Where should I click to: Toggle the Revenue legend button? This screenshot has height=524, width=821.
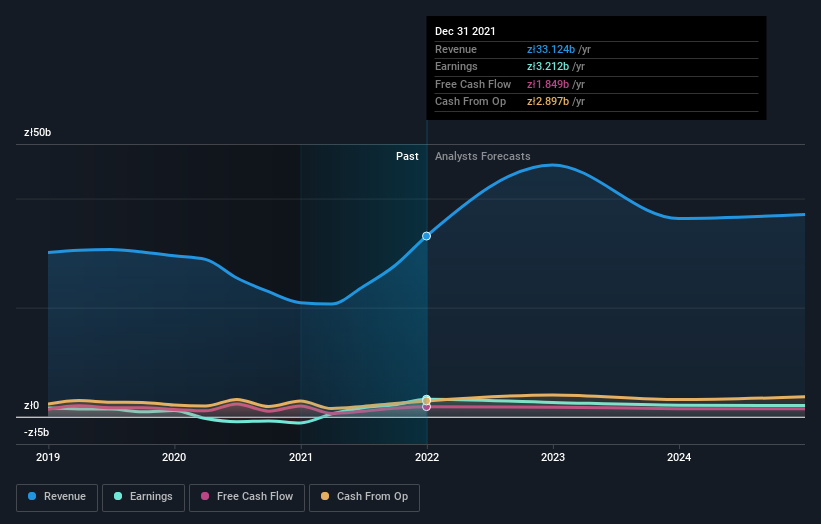pos(57,497)
